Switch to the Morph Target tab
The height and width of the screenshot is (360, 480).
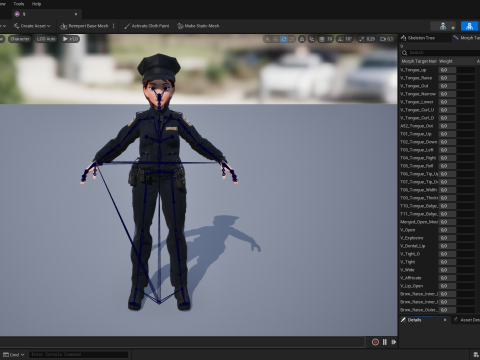467,38
